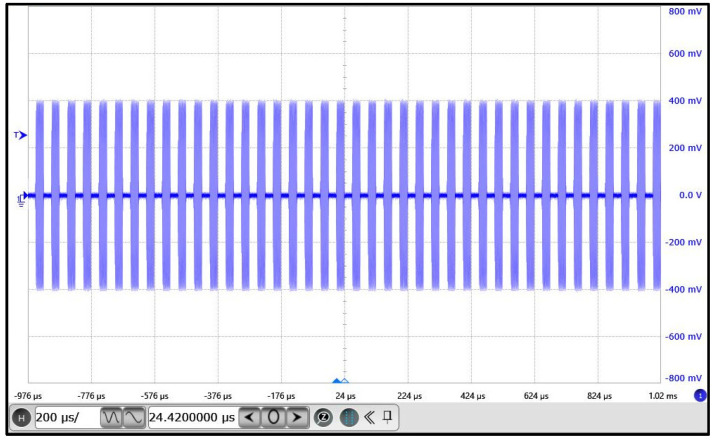Select the channel ground reference marker
The height and width of the screenshot is (443, 715).
pyautogui.click(x=22, y=198)
